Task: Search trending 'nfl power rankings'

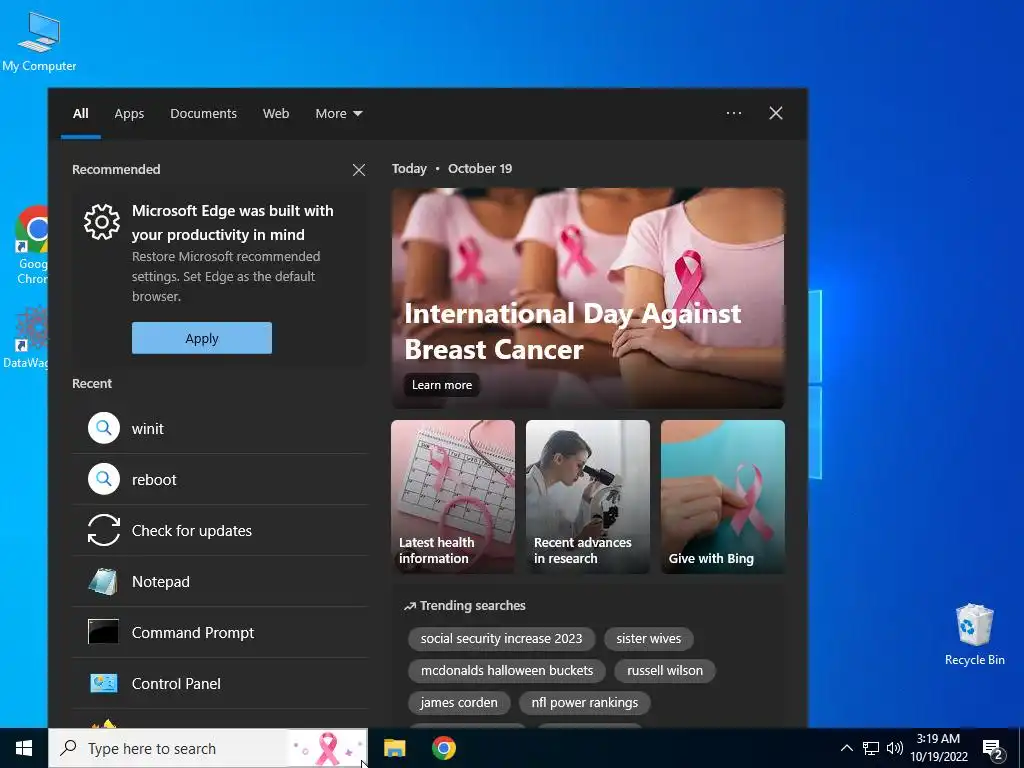Action: (584, 703)
